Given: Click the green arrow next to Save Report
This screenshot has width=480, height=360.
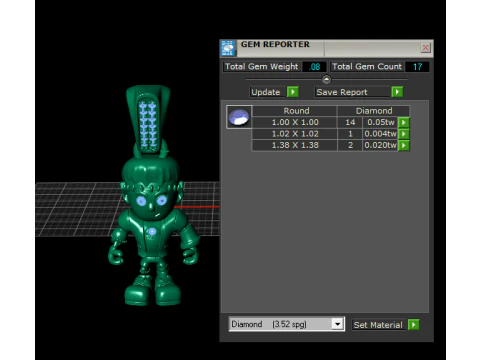Looking at the screenshot, I should click(x=397, y=92).
